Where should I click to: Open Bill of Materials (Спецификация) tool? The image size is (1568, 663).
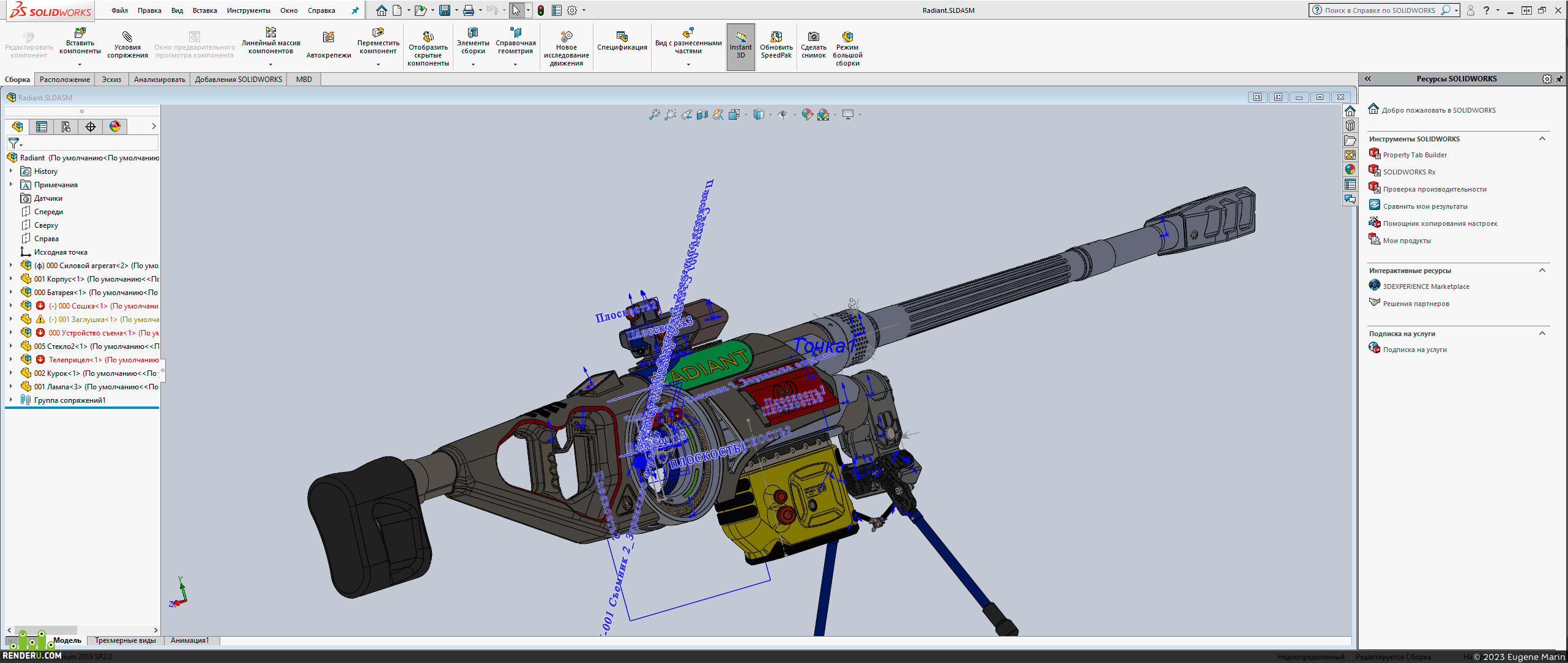[622, 41]
